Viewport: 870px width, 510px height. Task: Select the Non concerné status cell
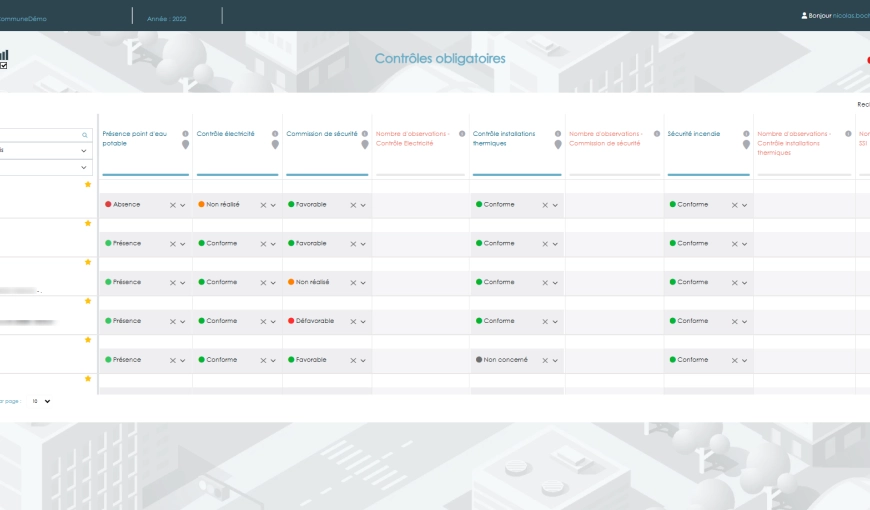517,360
